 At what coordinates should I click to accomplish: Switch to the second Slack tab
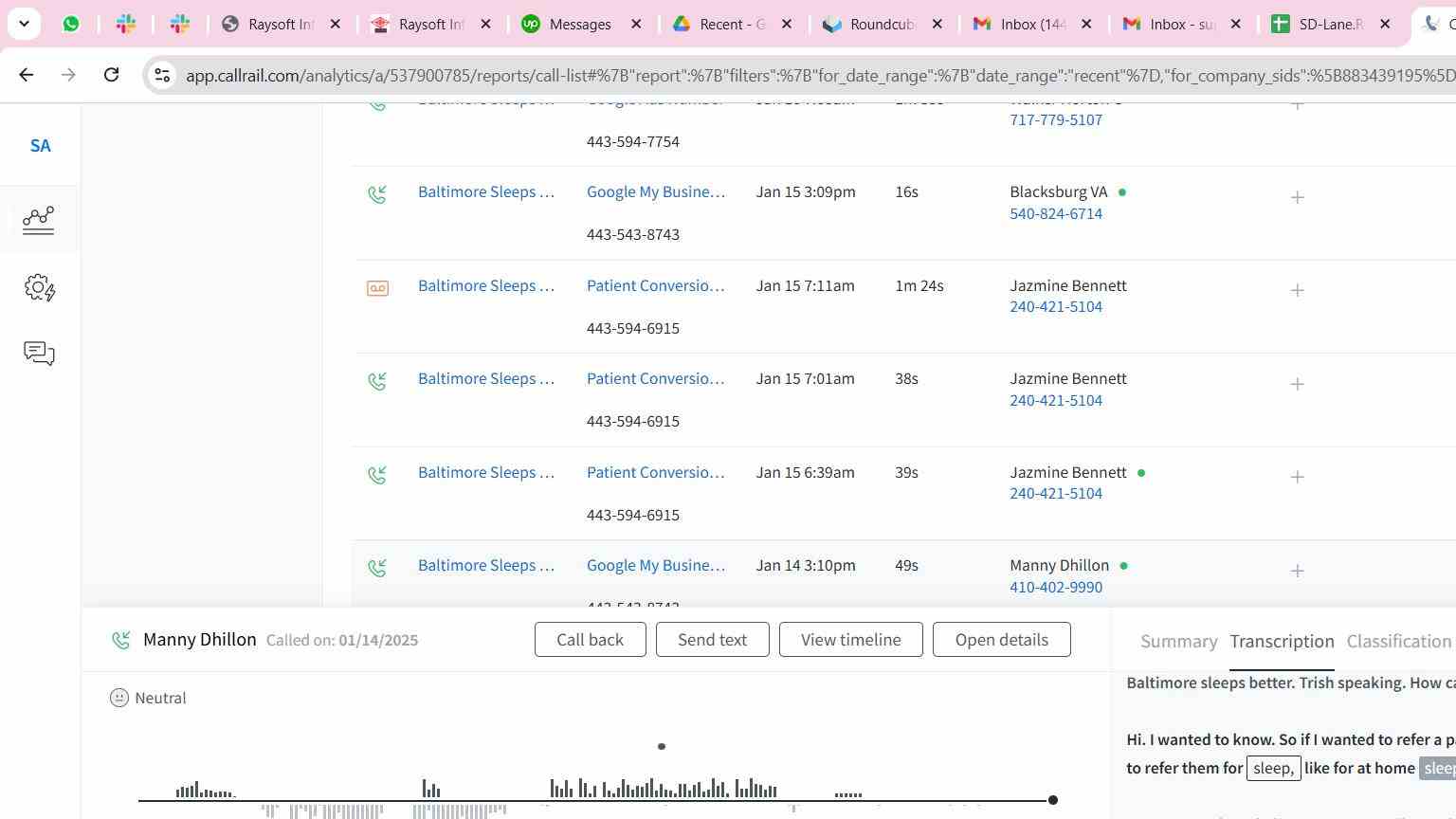180,24
